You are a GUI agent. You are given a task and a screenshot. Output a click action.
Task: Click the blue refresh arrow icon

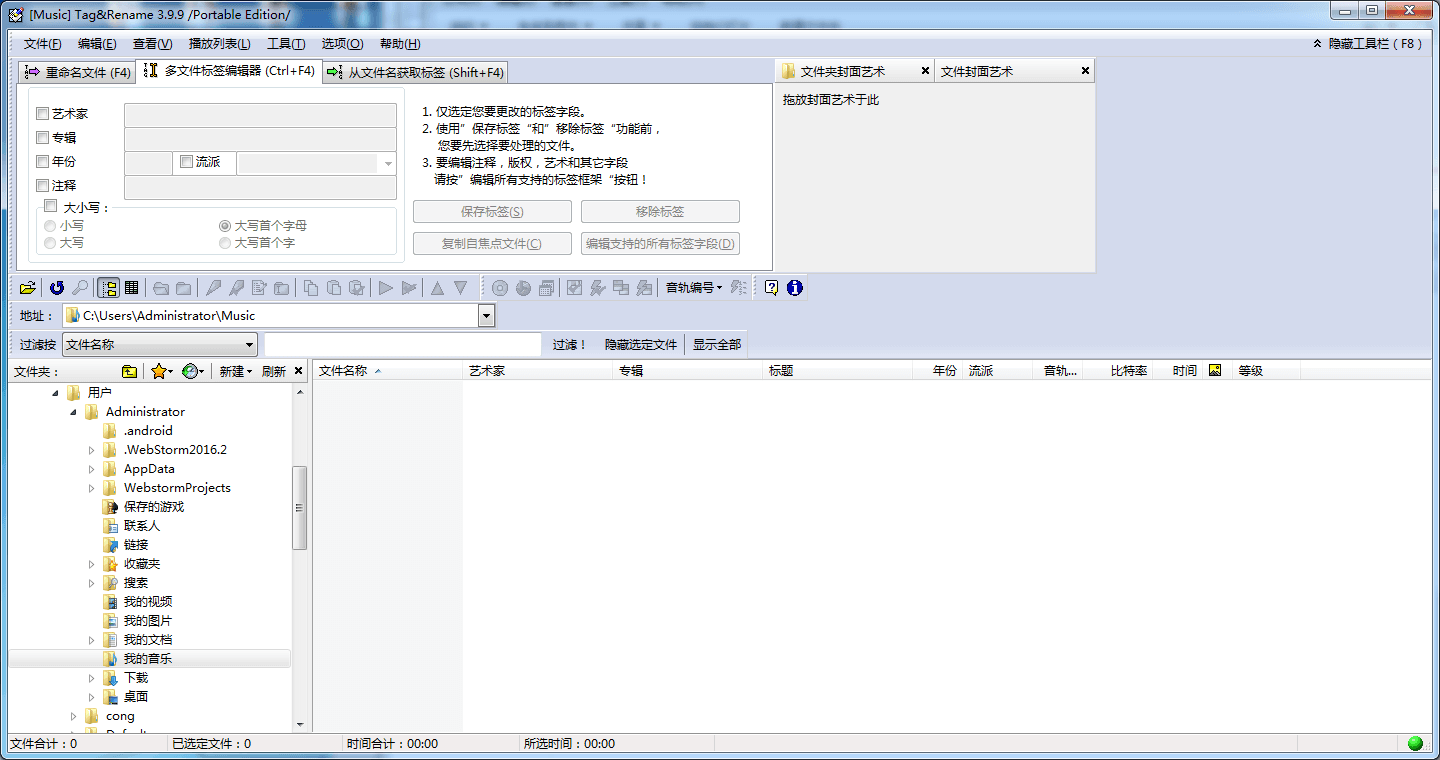tap(57, 288)
